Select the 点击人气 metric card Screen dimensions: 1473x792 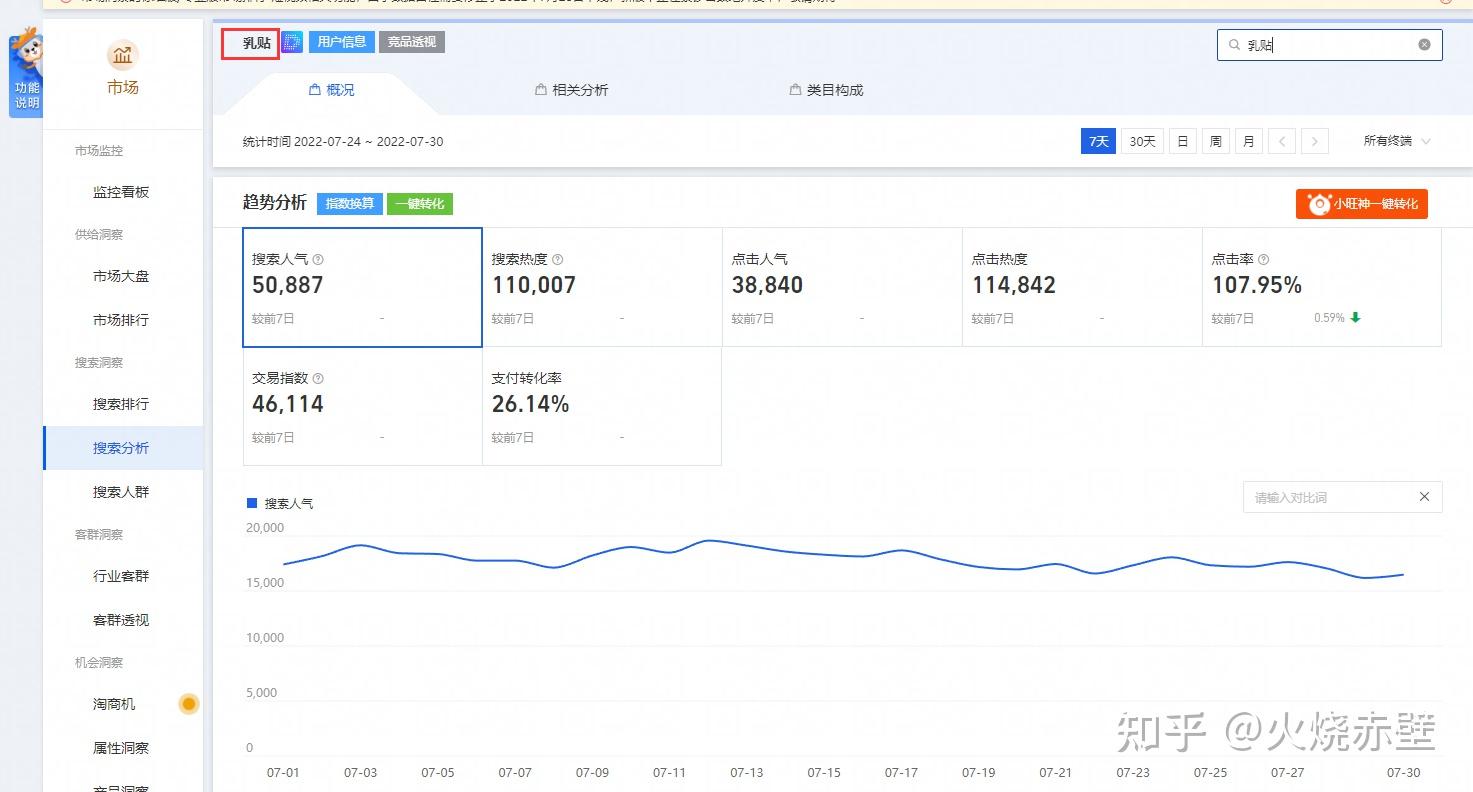click(x=842, y=288)
